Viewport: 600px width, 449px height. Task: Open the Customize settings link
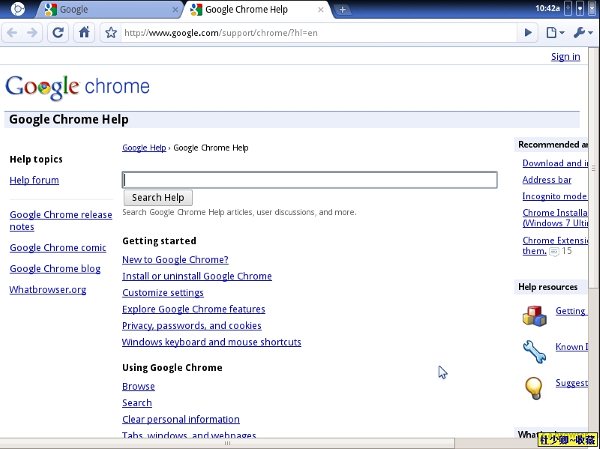point(163,292)
